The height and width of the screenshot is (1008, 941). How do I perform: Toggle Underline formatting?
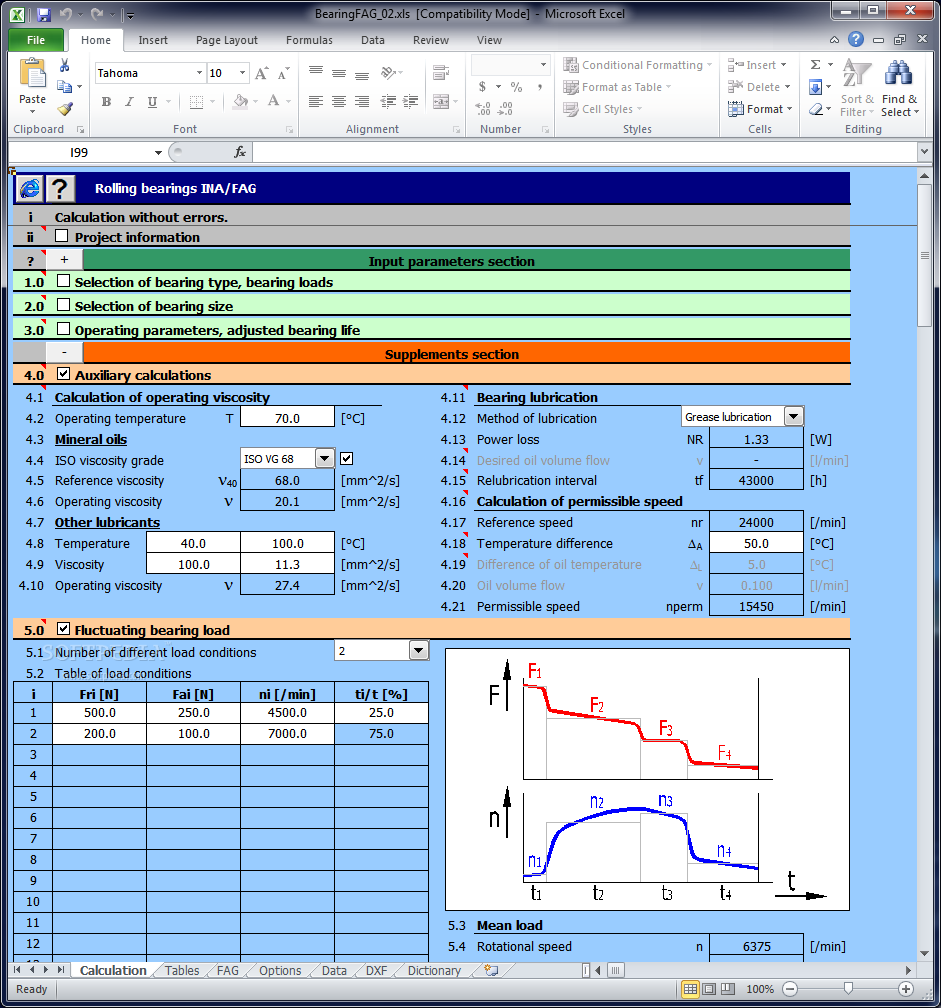pyautogui.click(x=152, y=102)
